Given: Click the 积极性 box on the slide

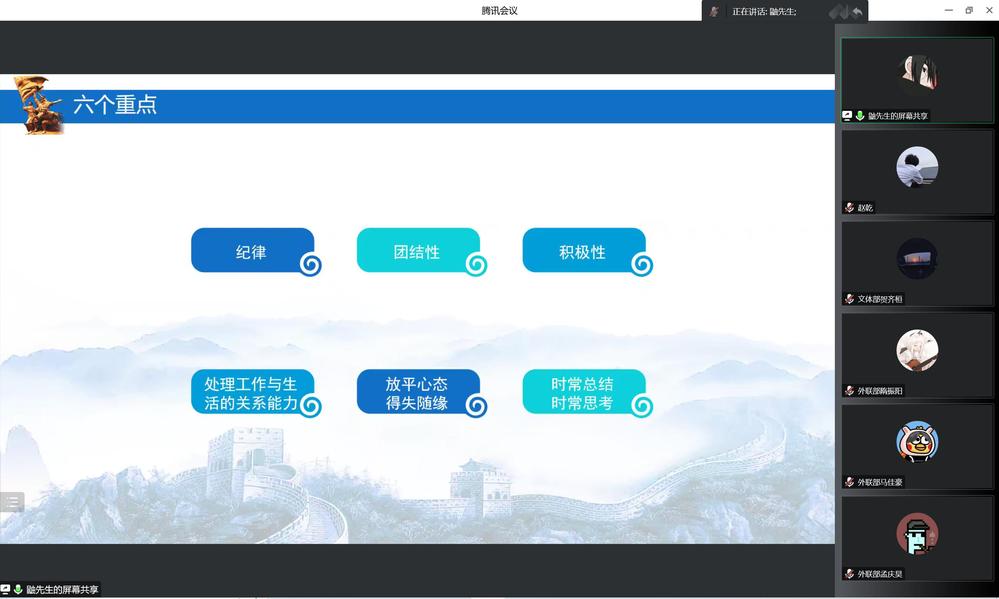Looking at the screenshot, I should (x=584, y=251).
